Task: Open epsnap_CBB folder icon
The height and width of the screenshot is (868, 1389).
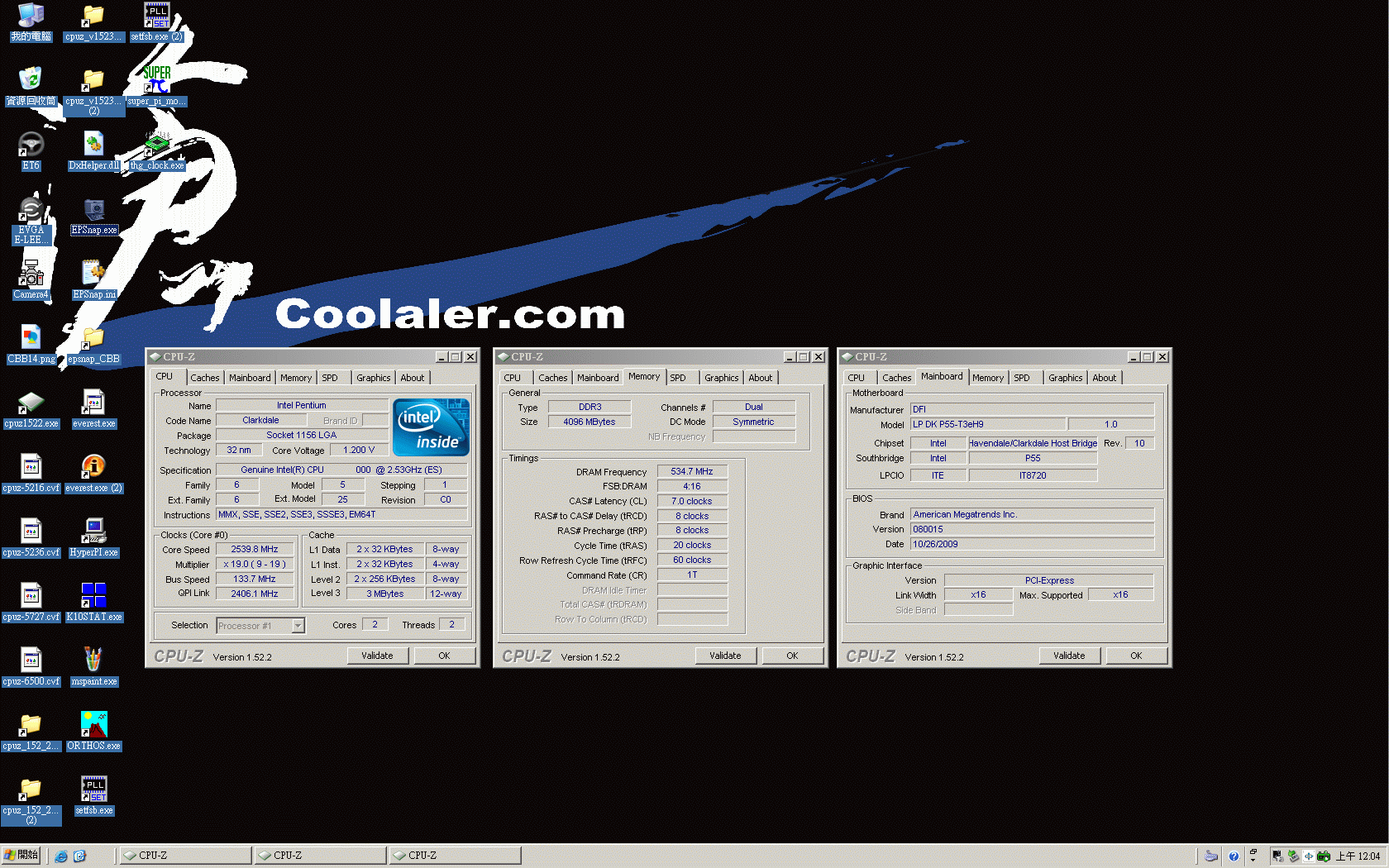Action: pyautogui.click(x=93, y=345)
